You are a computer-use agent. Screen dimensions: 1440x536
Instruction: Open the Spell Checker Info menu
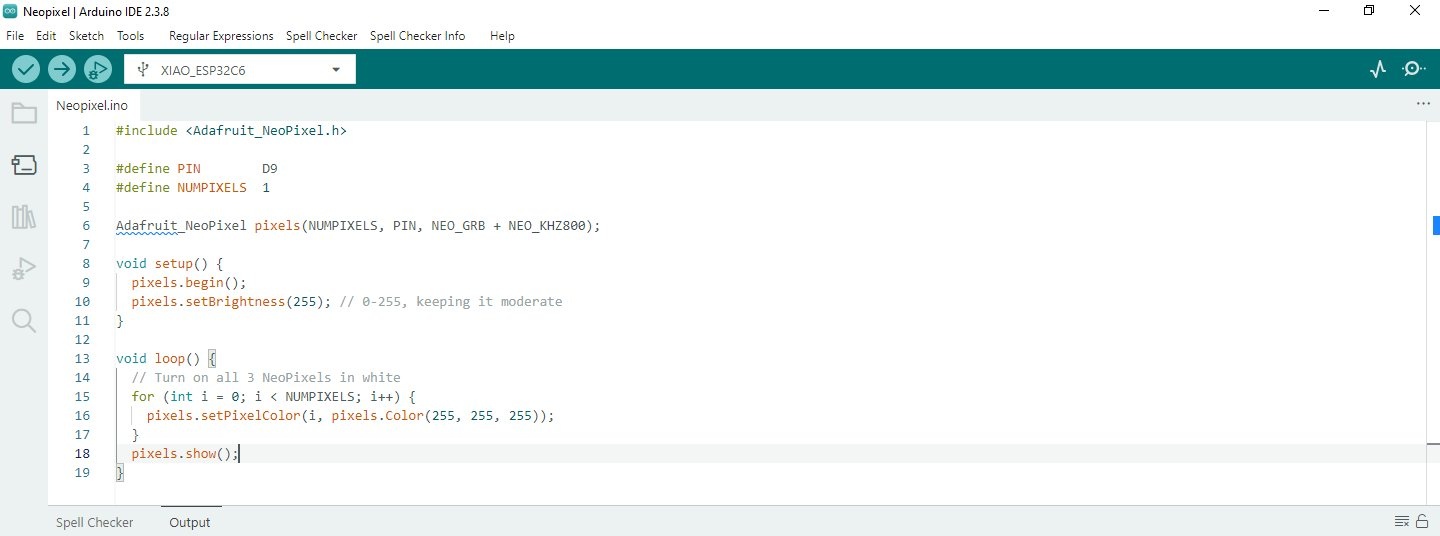(417, 36)
